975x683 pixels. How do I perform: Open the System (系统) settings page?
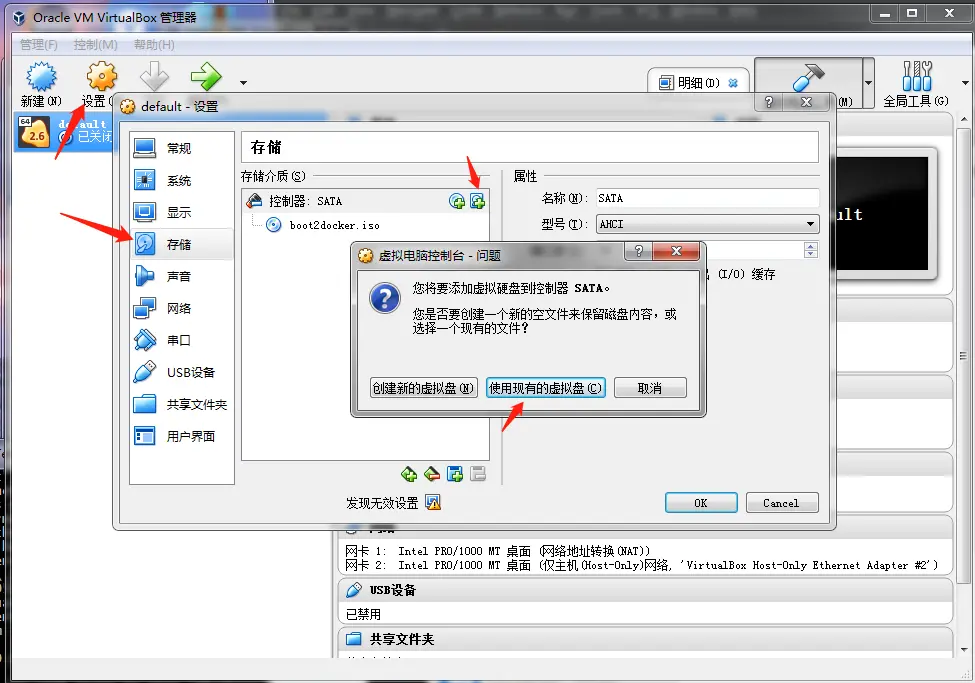pos(182,180)
